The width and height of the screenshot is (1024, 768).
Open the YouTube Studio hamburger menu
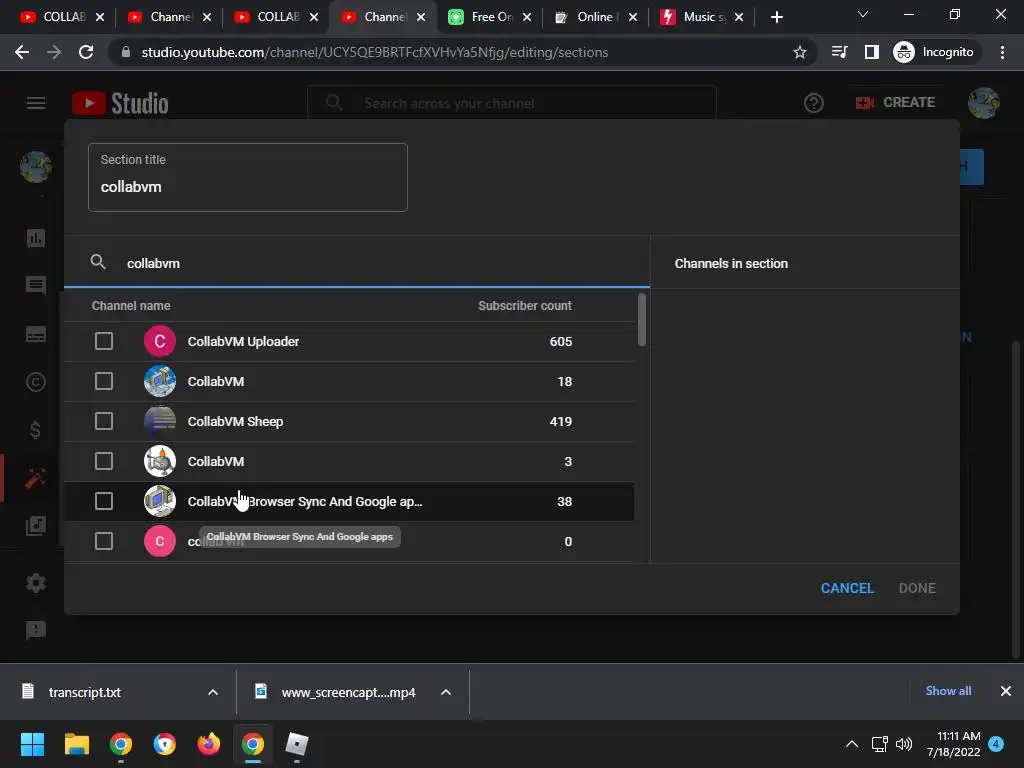(36, 103)
